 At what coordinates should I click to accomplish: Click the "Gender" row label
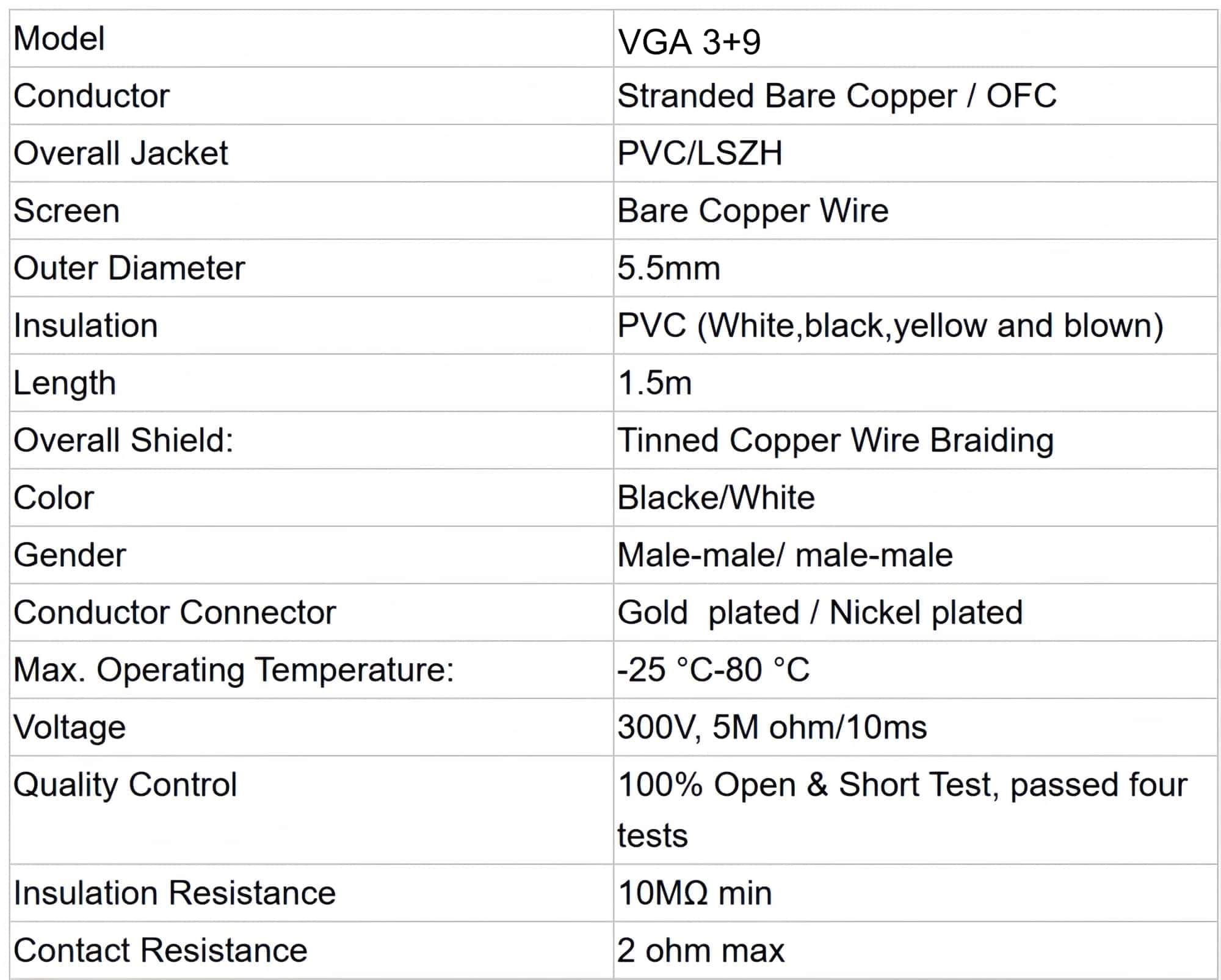coord(70,555)
